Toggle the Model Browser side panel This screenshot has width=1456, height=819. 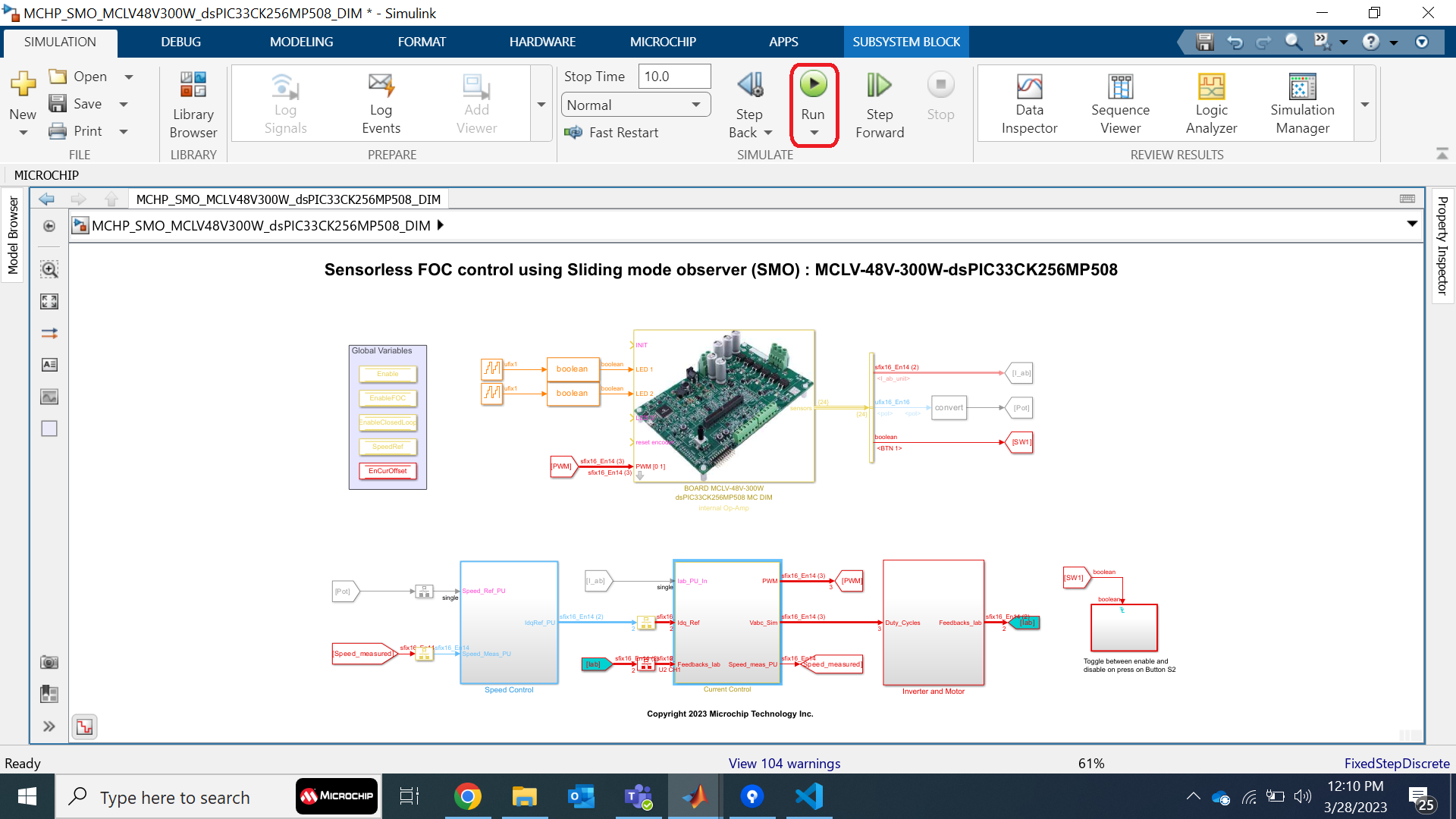pos(13,235)
